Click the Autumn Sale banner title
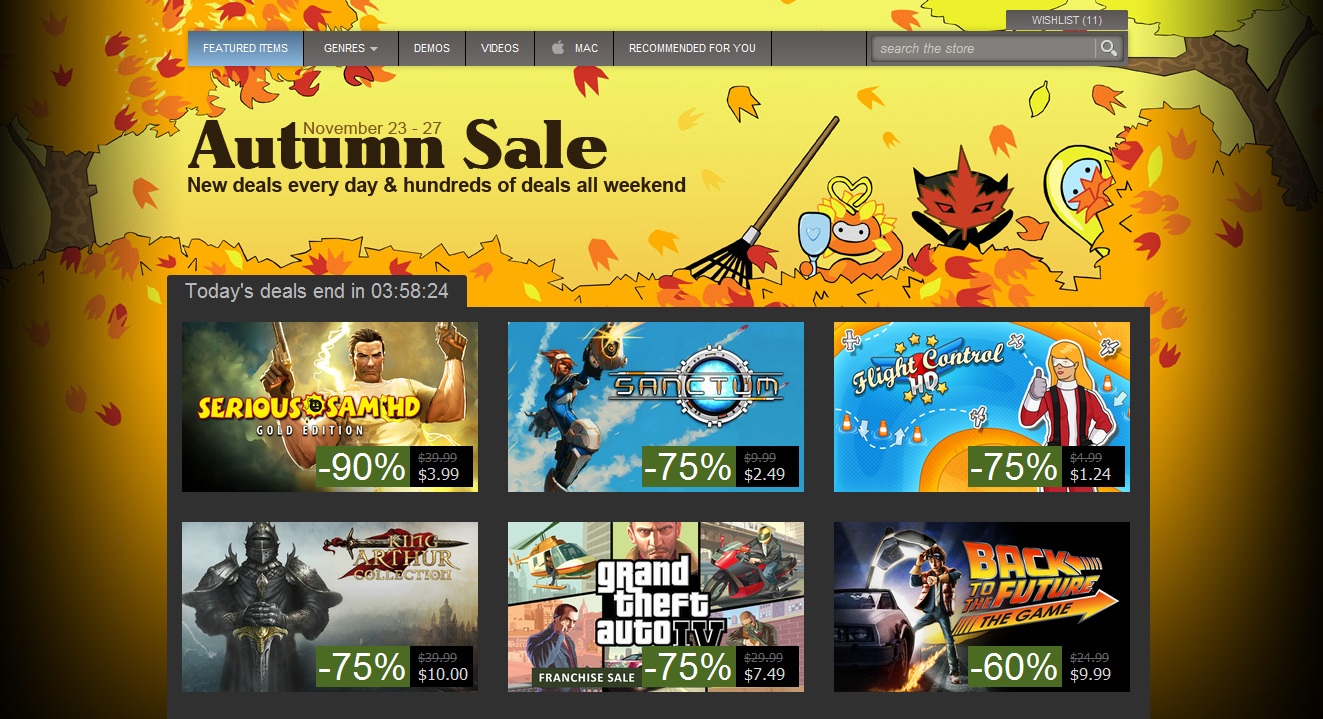The image size is (1323, 719). pos(397,146)
